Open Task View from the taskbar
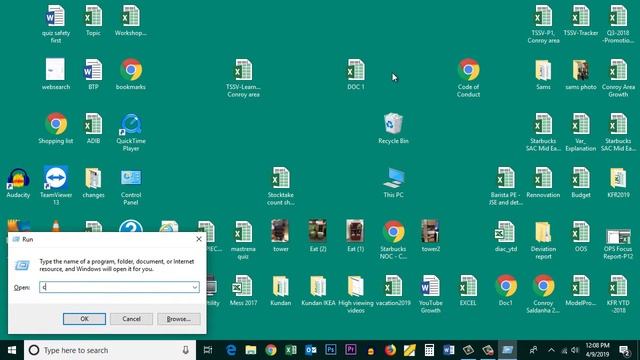This screenshot has height=360, width=640. (208, 350)
